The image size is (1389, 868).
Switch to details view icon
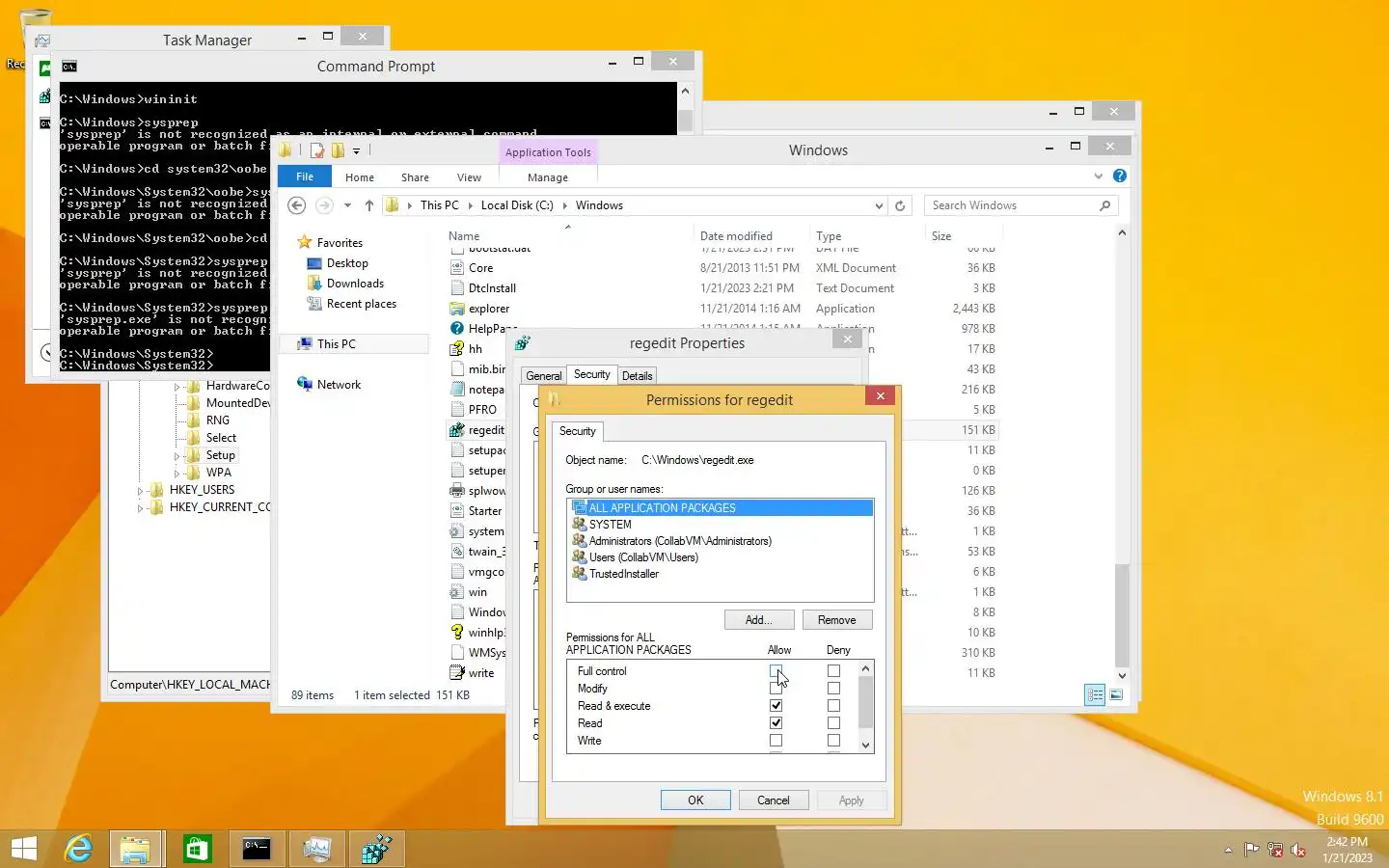(1095, 694)
